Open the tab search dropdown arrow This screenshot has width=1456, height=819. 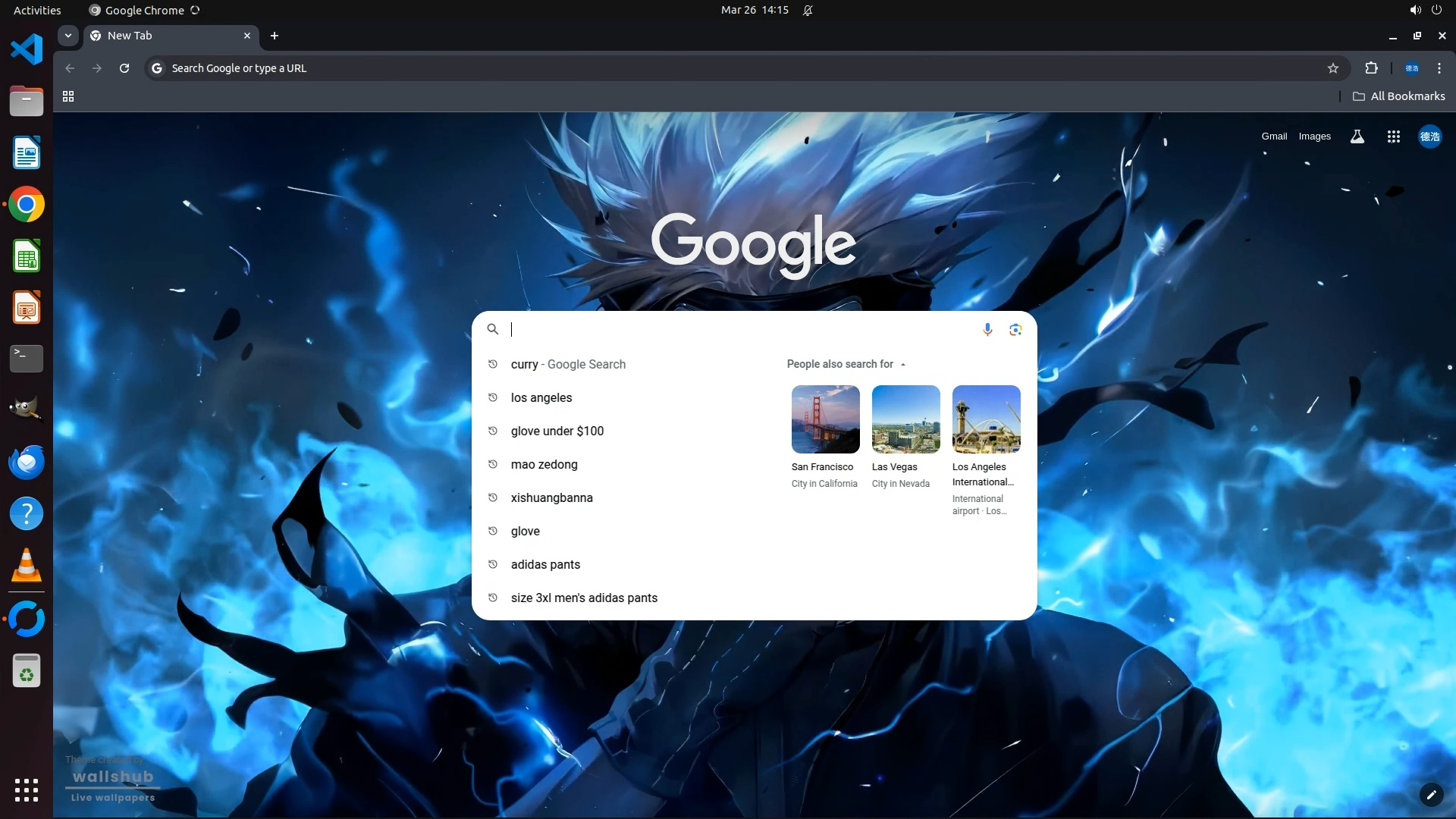pyautogui.click(x=68, y=36)
